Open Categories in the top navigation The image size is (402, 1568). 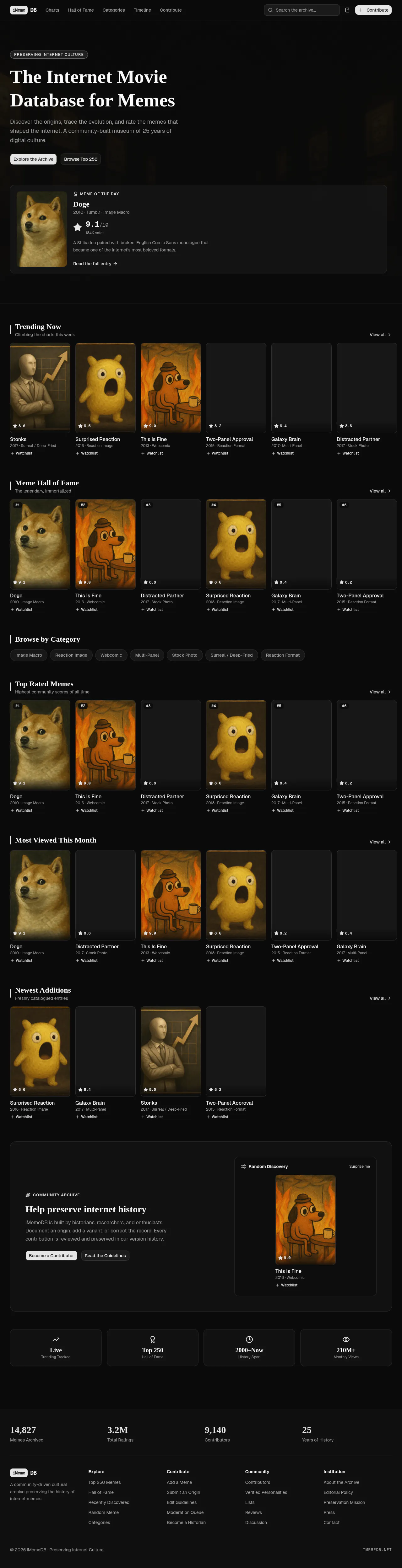pos(114,10)
